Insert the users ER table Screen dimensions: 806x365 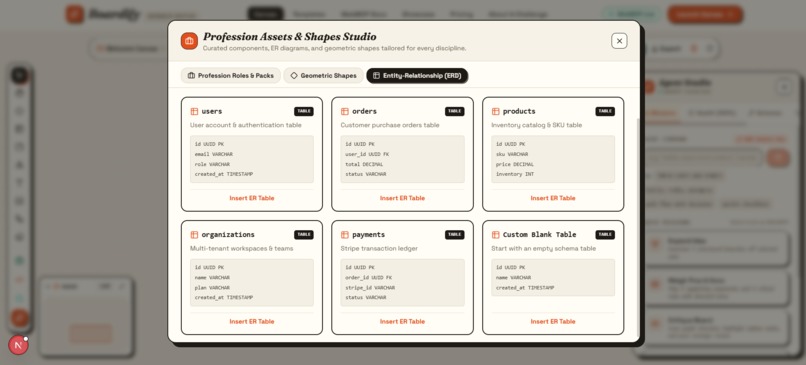(252, 198)
